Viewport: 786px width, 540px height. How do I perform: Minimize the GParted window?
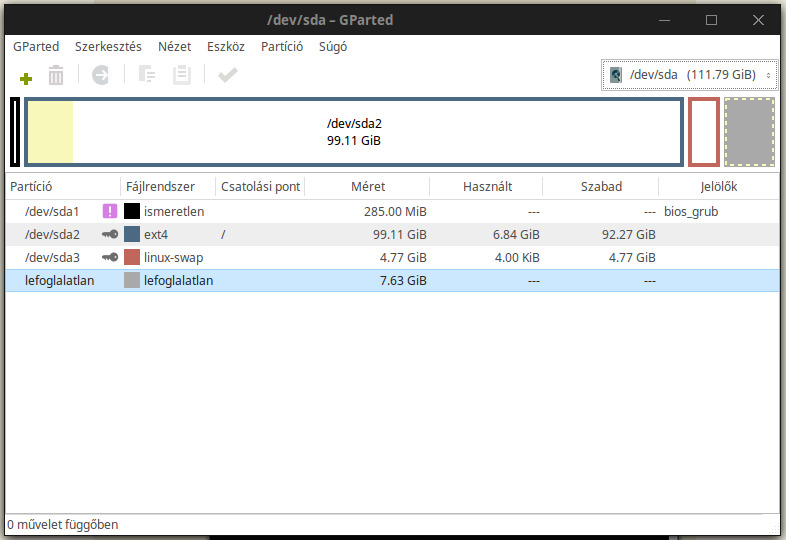664,20
